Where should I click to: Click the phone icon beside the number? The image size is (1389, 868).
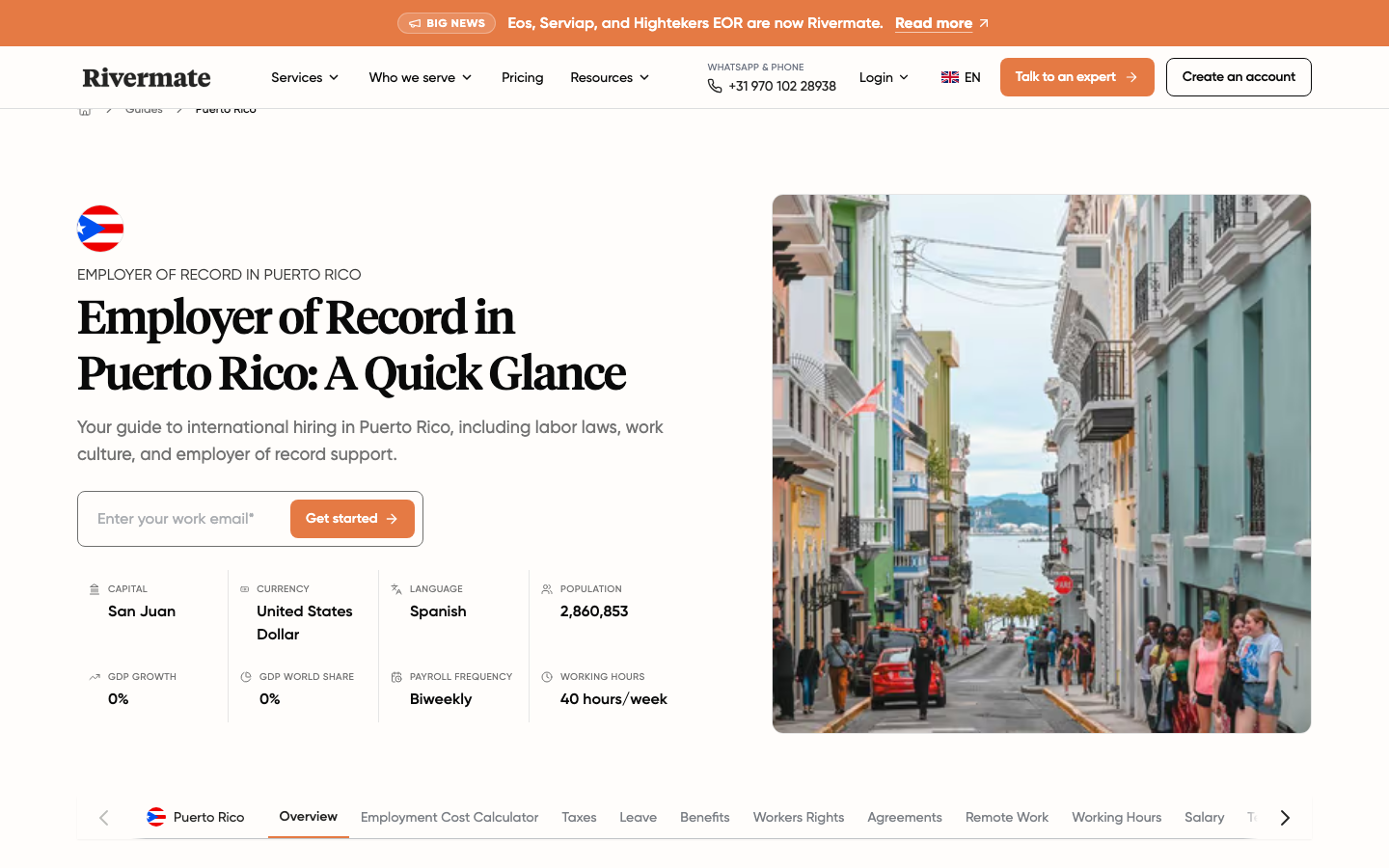coord(715,86)
